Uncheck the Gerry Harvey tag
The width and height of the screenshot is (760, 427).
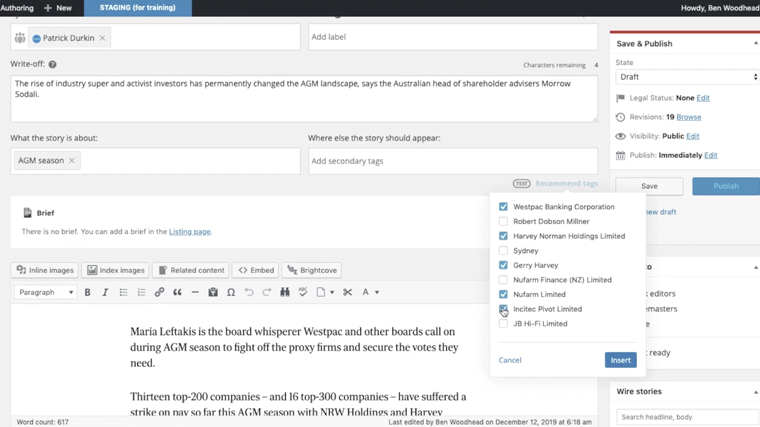(x=503, y=265)
